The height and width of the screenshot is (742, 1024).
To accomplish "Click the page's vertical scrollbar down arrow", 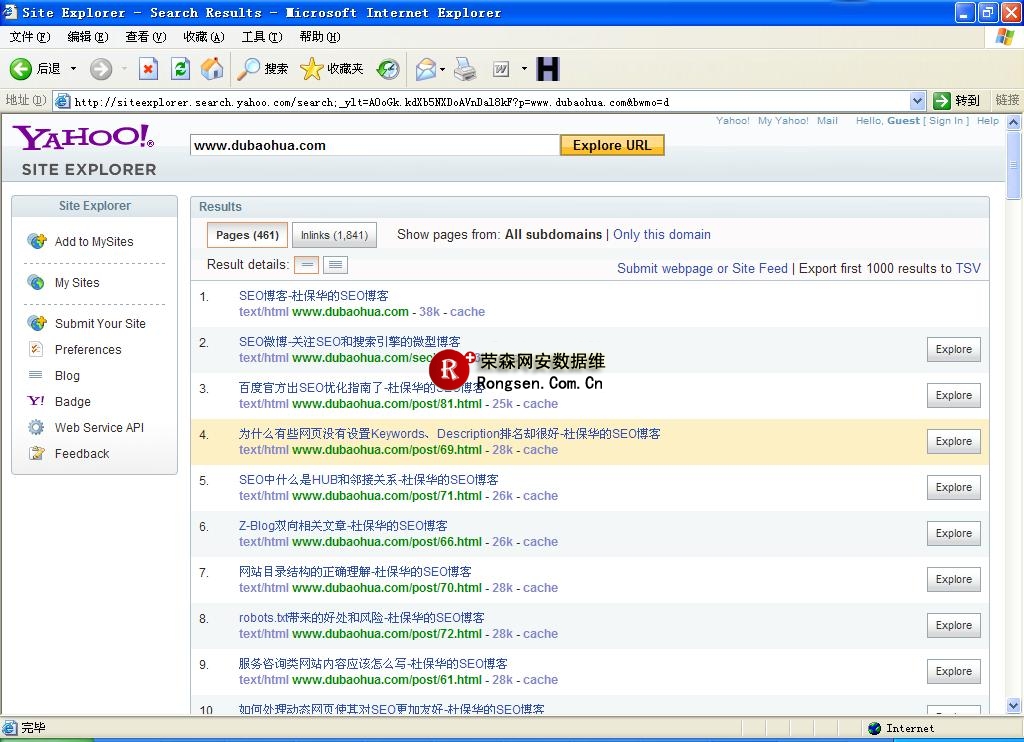I will coord(1014,707).
